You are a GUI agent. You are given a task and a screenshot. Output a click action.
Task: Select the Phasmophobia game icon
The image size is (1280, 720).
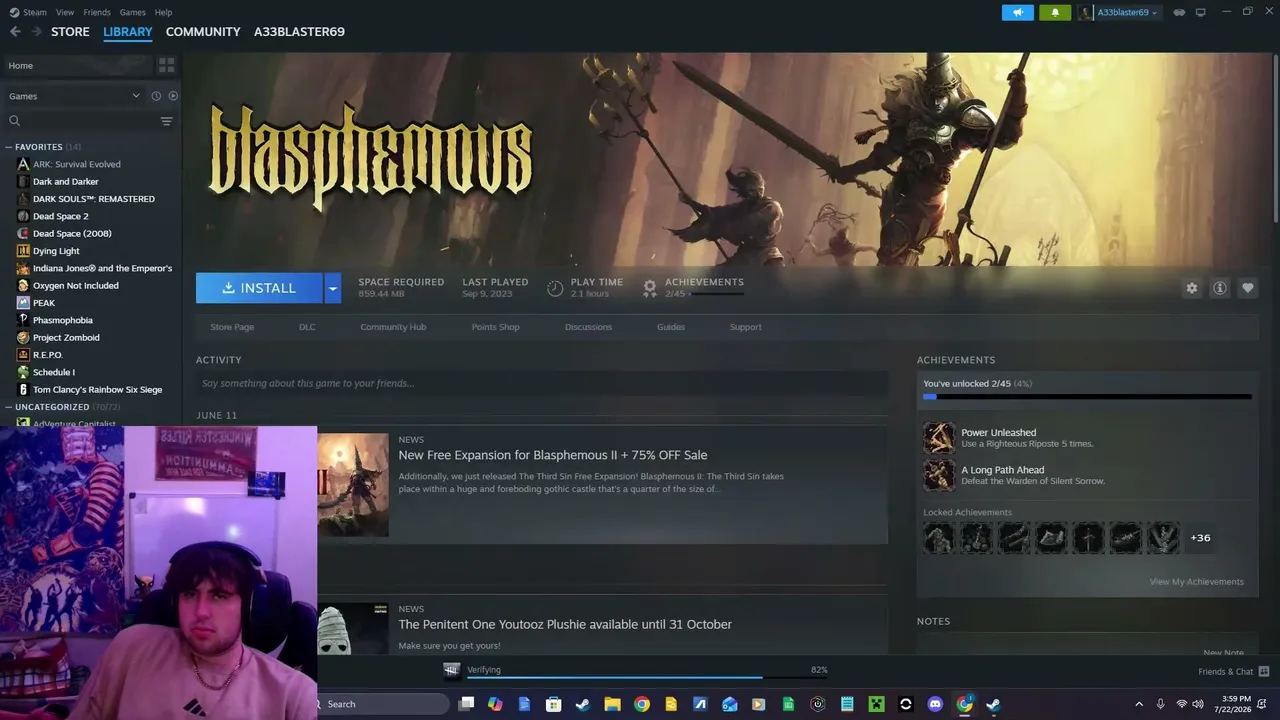pos(23,320)
